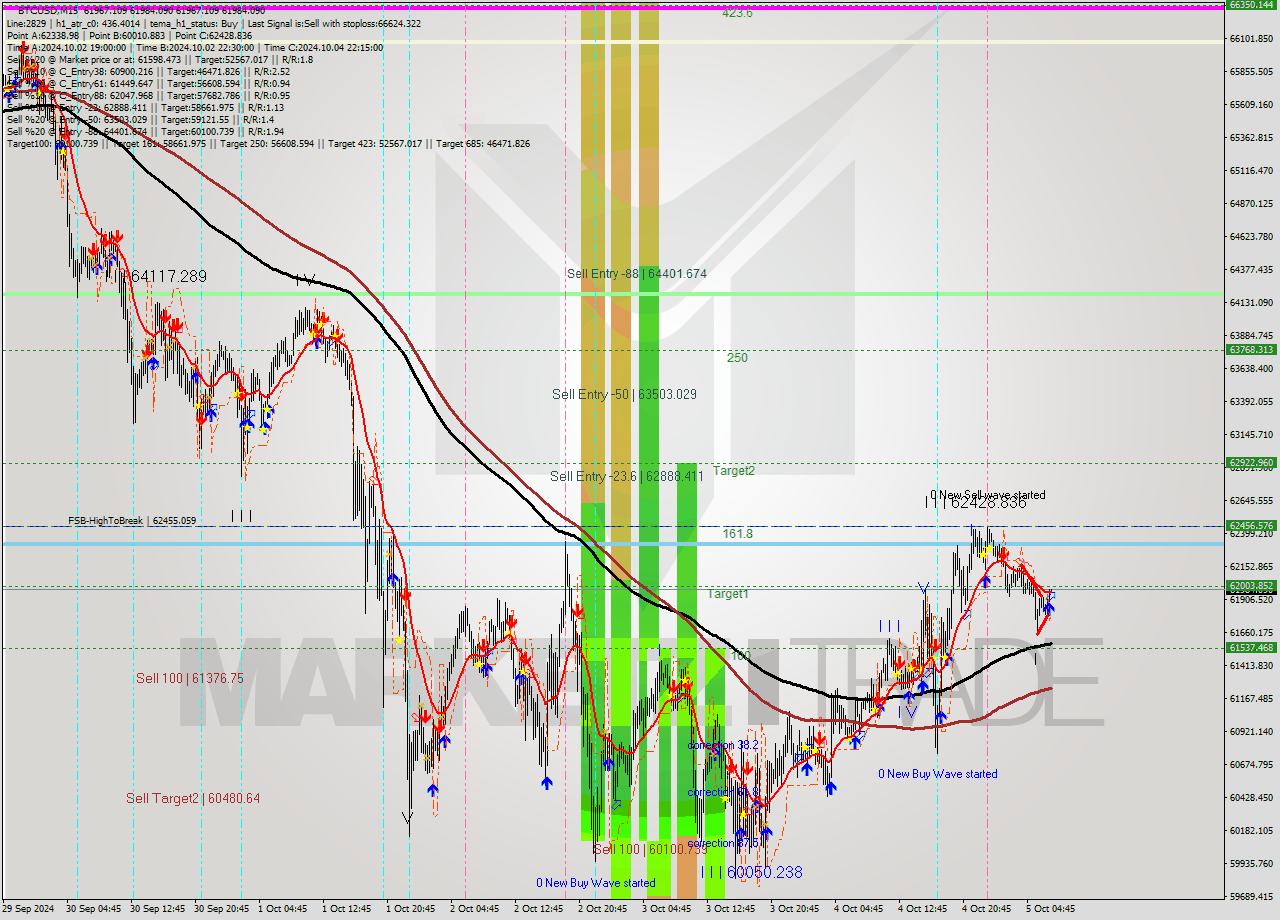1280x920 pixels.
Task: Click the 66101.890 price axis value
Action: pos(1251,38)
